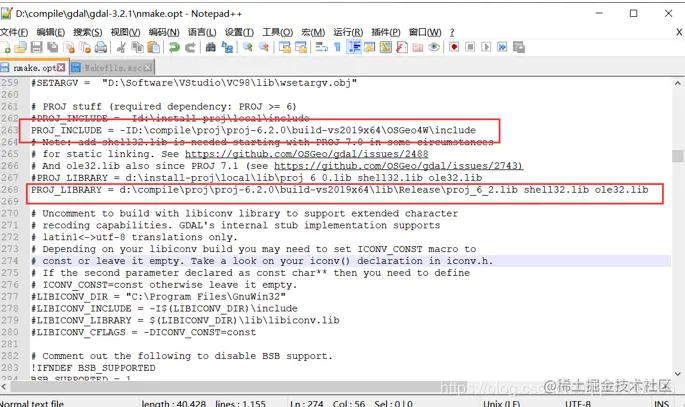The width and height of the screenshot is (685, 407).
Task: Click the Print toolbar icon
Action: tap(101, 47)
